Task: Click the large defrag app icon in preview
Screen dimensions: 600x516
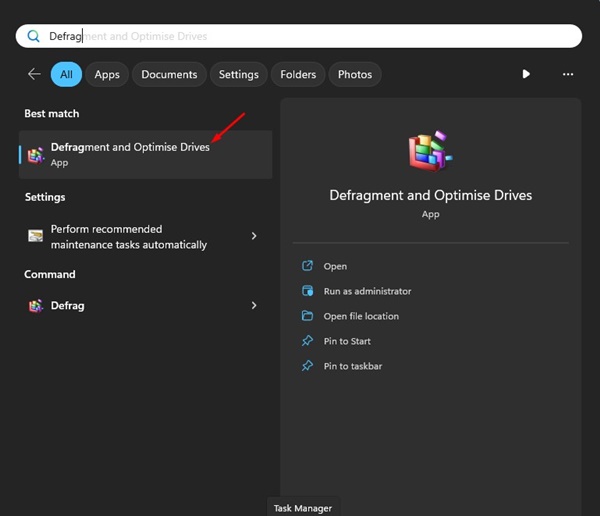Action: pos(430,151)
